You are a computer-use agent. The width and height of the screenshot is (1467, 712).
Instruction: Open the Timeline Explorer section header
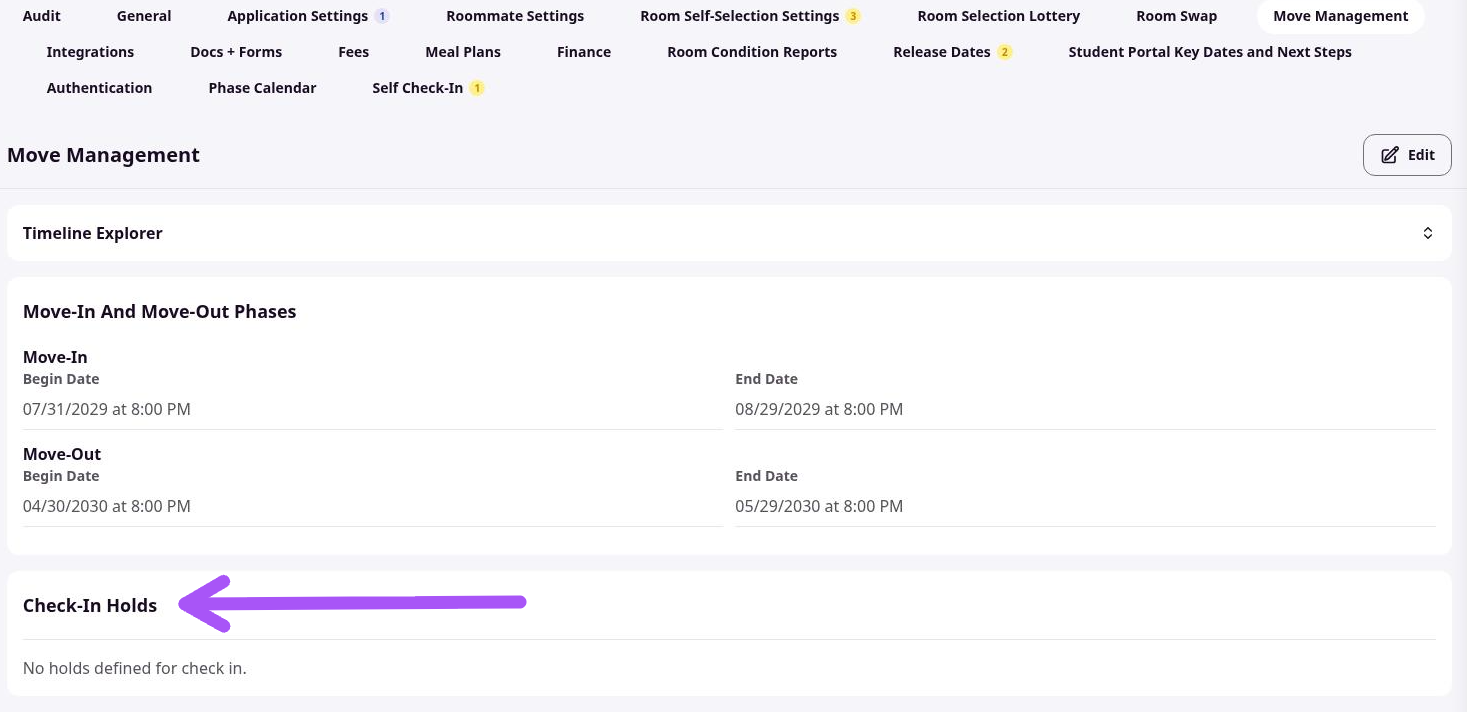[729, 233]
